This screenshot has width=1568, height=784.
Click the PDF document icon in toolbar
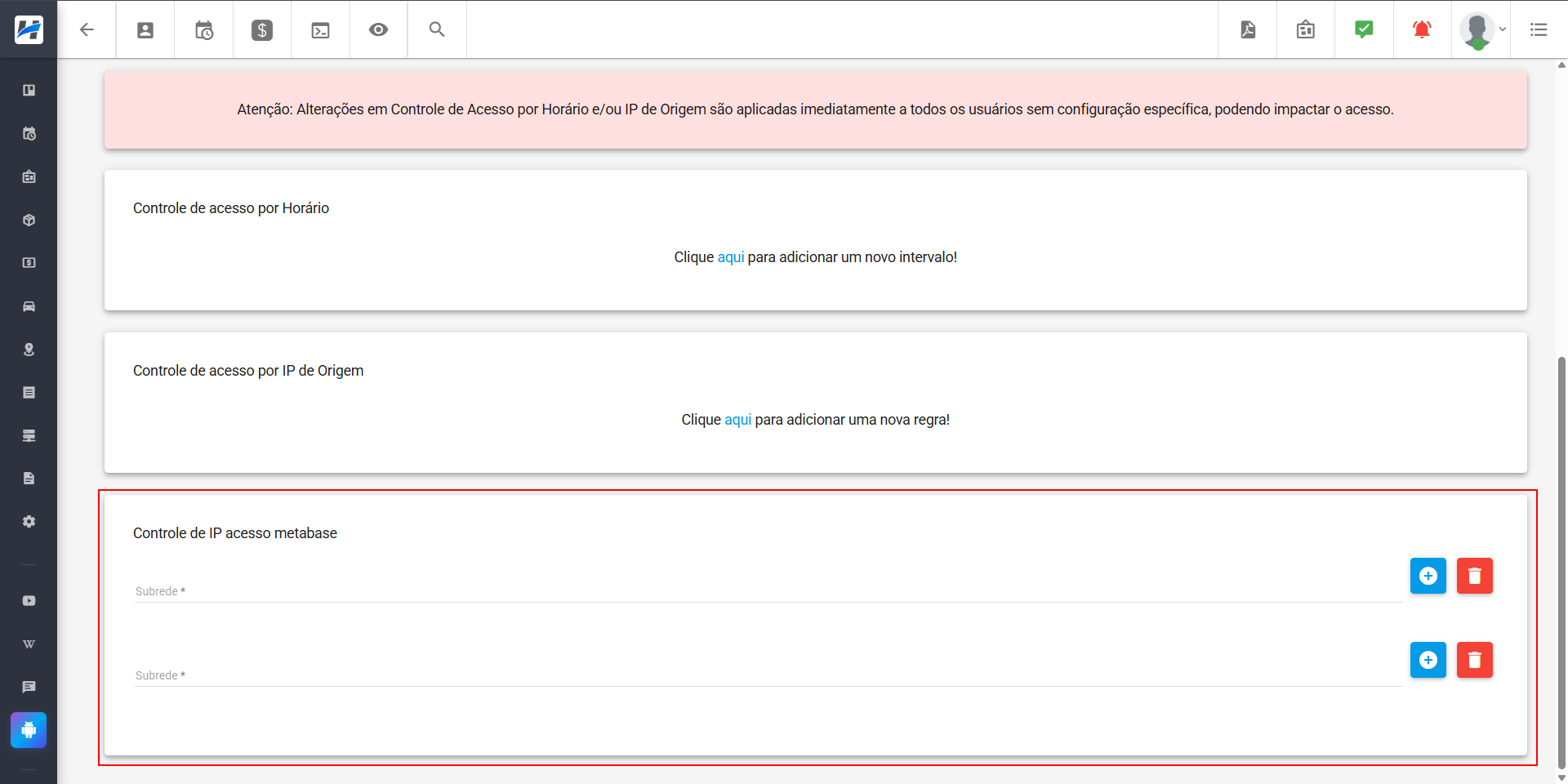pyautogui.click(x=1248, y=30)
